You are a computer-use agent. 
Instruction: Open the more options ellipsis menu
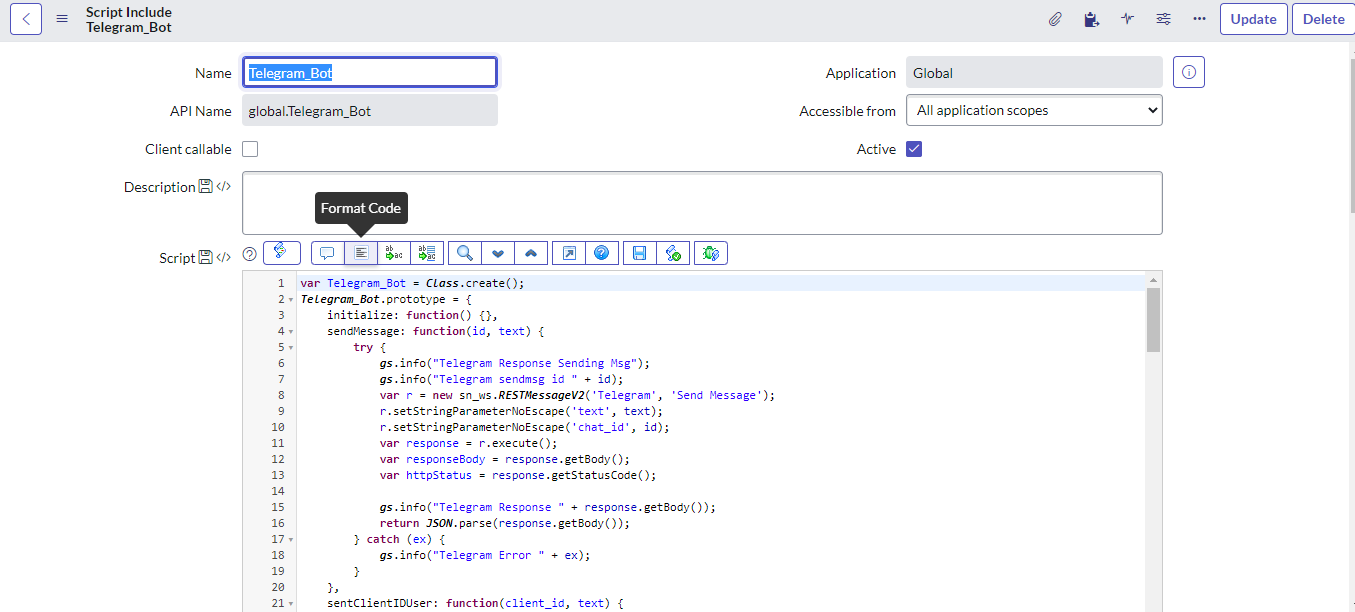click(1199, 19)
